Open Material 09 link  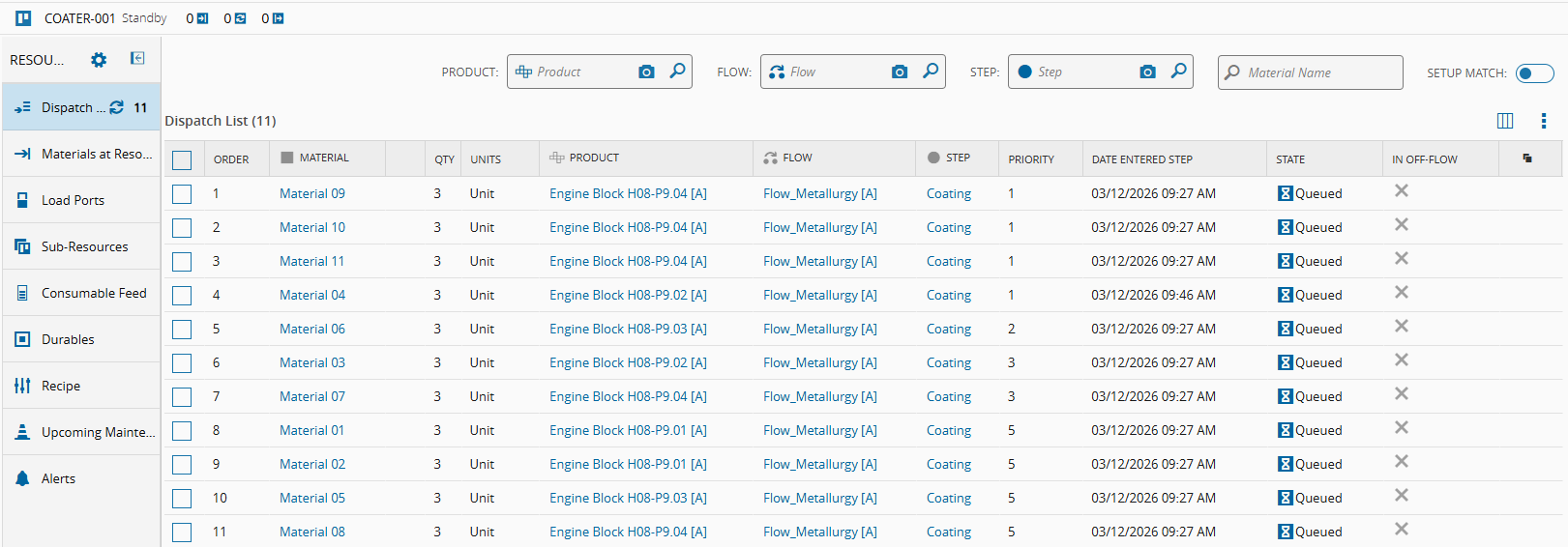pyautogui.click(x=312, y=193)
